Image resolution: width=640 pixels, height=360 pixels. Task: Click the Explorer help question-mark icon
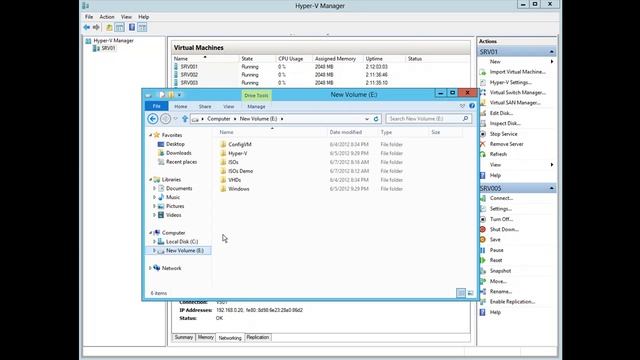[472, 106]
